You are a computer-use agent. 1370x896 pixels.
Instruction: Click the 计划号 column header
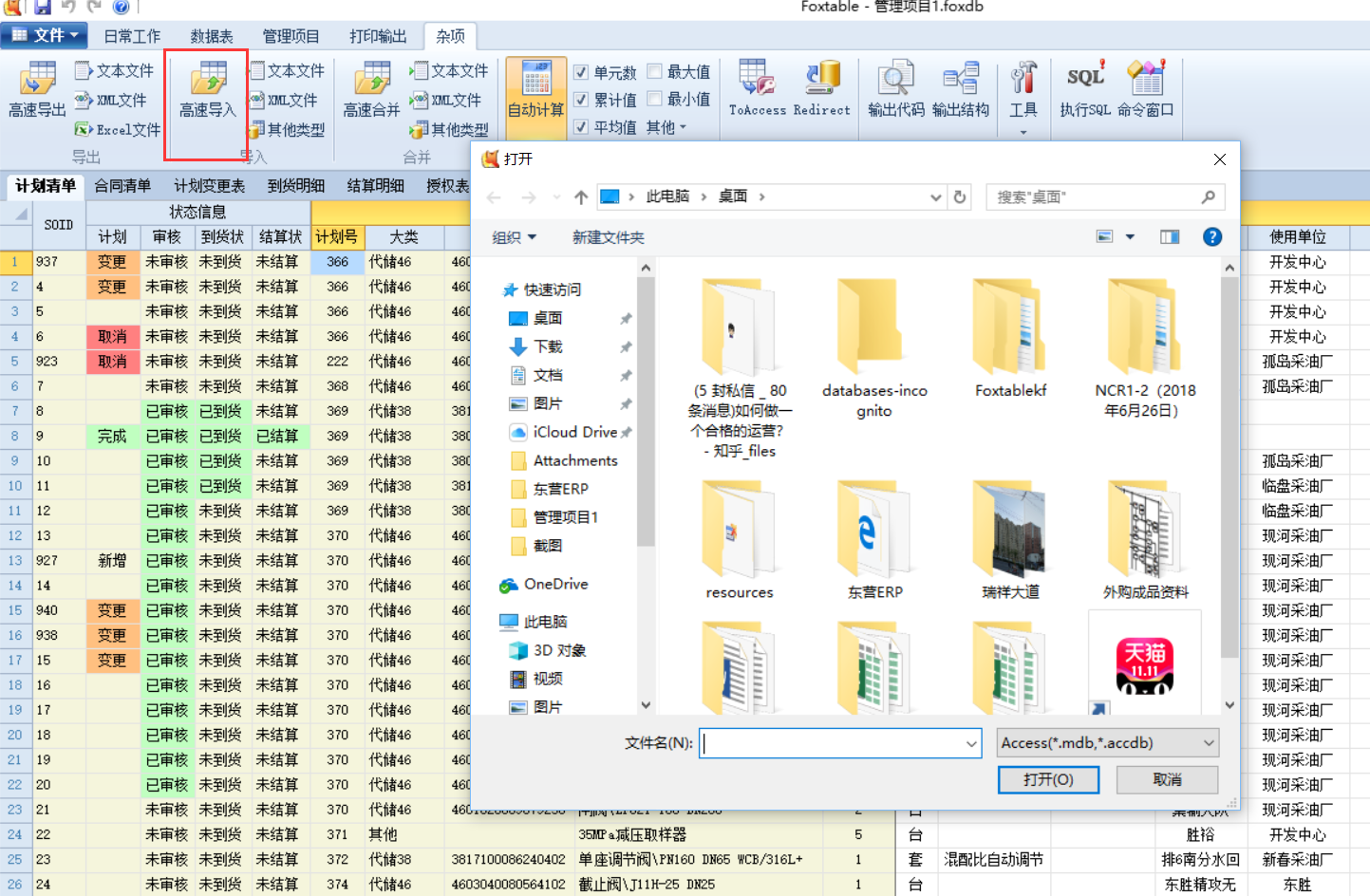coord(337,236)
